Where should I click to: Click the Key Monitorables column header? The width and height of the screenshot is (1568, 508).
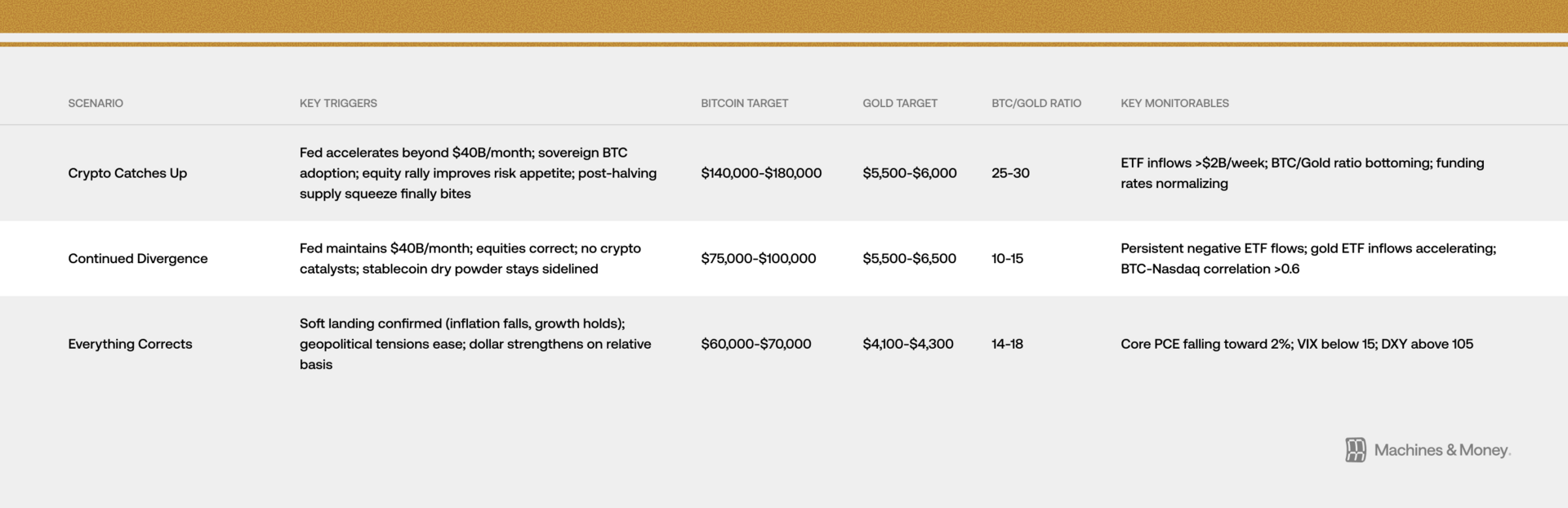[x=1174, y=103]
